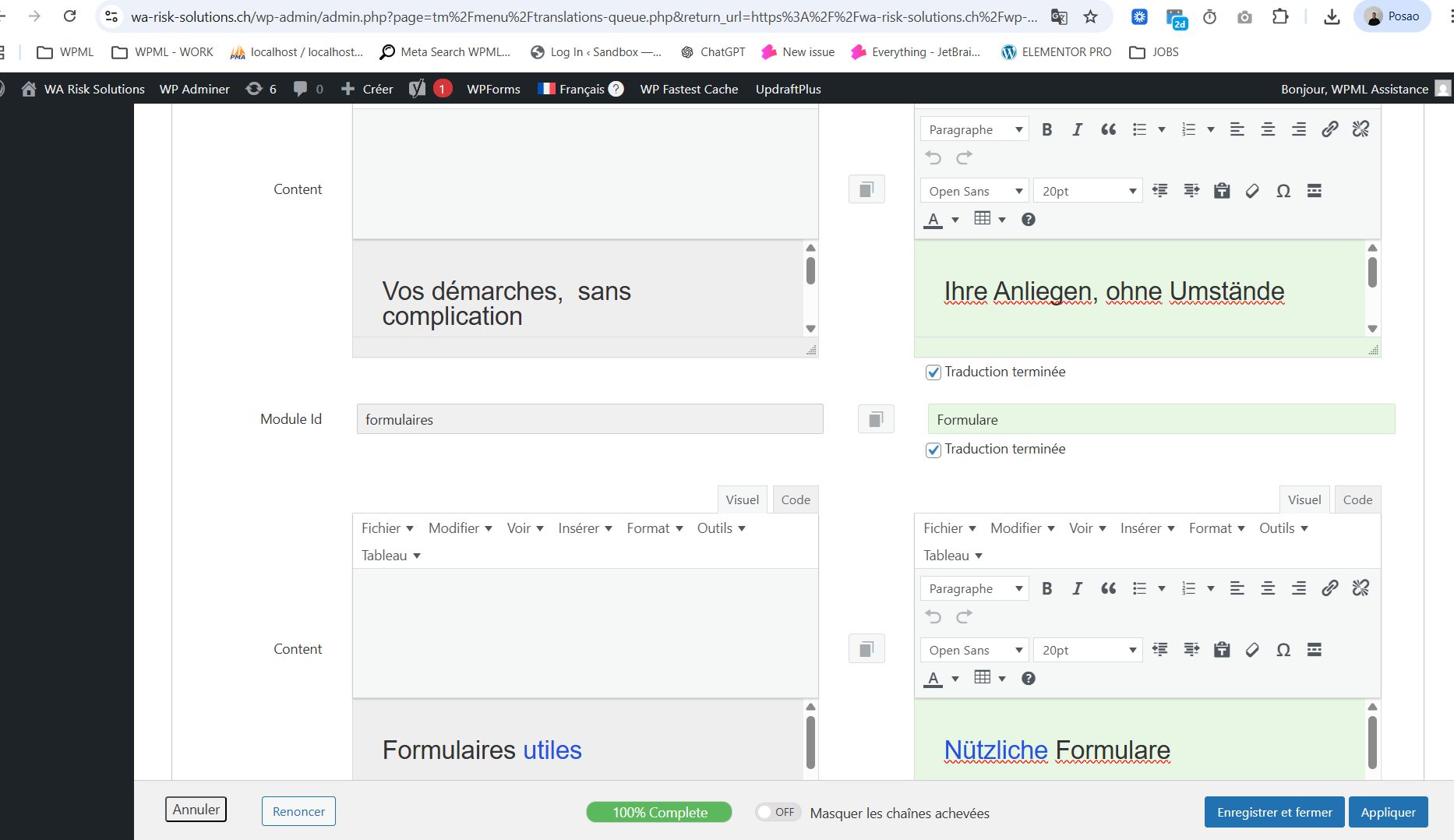Open the special character (Omega) picker in the lower toolbar
This screenshot has width=1454, height=840.
click(1283, 650)
